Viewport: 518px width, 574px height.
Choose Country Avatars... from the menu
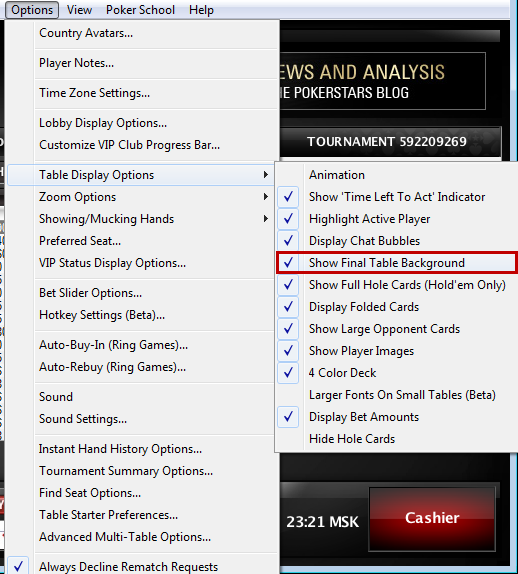(x=143, y=33)
